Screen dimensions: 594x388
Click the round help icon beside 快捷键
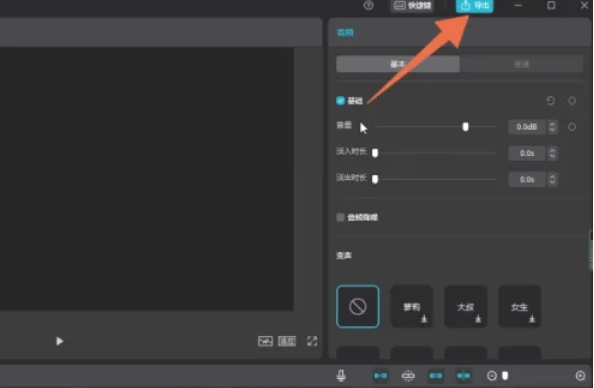[x=368, y=5]
